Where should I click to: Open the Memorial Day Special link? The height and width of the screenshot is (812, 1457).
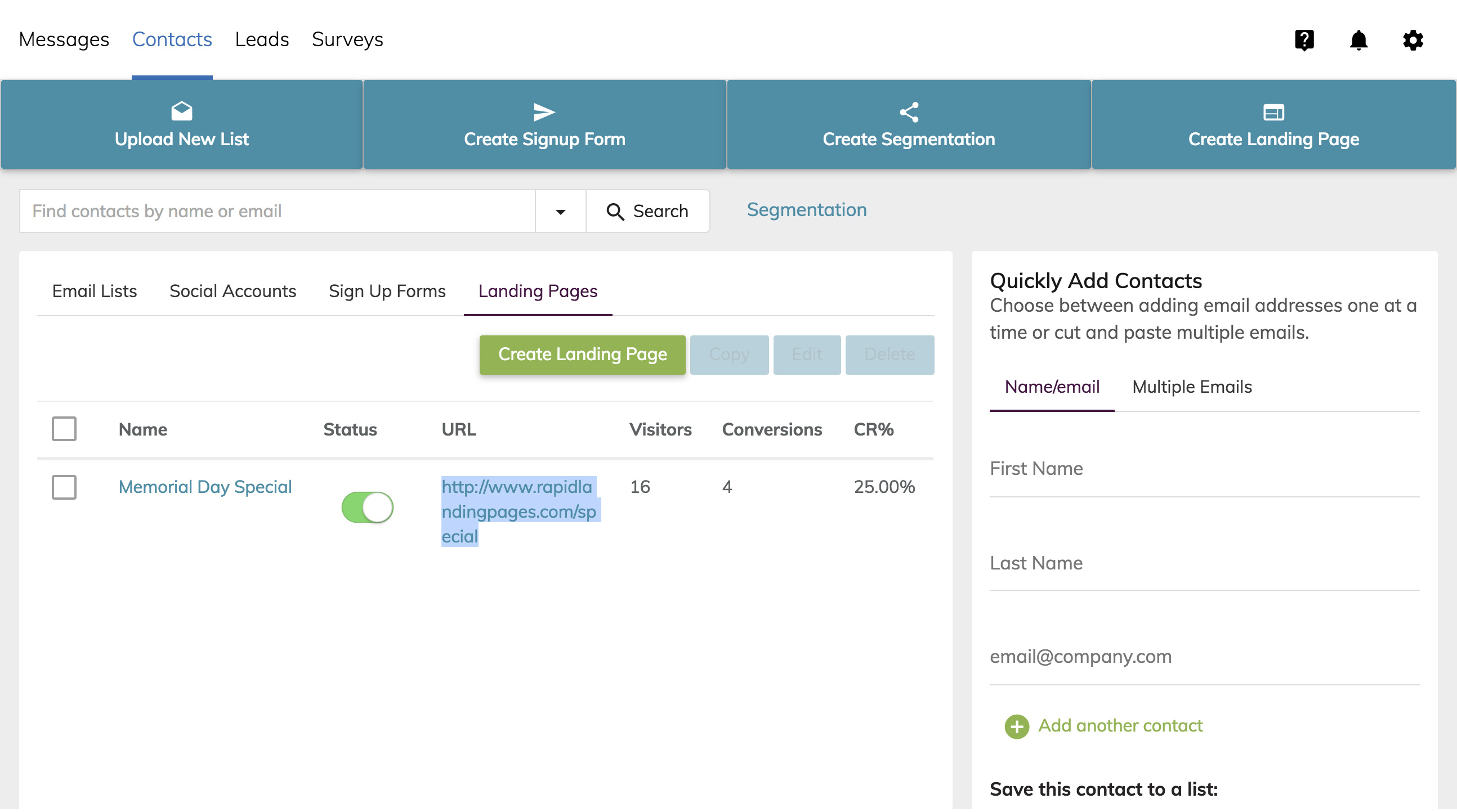[x=205, y=487]
